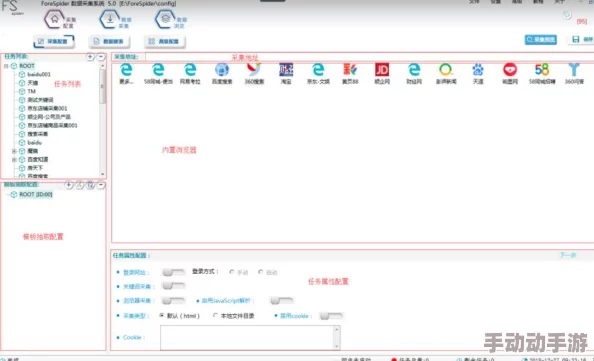Open the red round logo bookmark
Viewport: 594px width, 361px height.
pyautogui.click(x=510, y=70)
